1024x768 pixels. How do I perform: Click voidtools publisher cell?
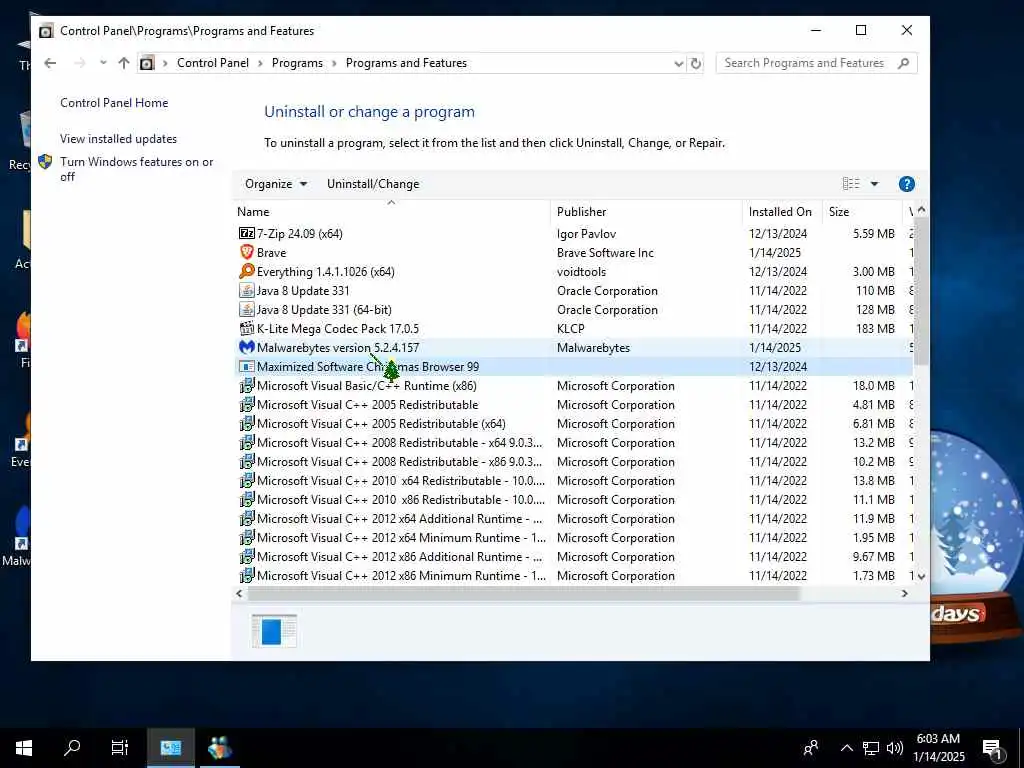coord(581,272)
